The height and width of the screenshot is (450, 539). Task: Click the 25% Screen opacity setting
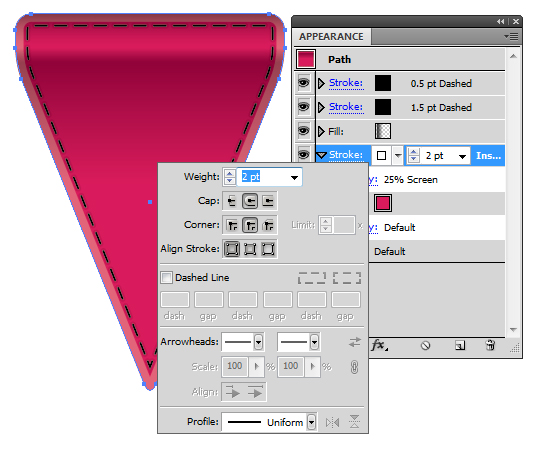[x=411, y=180]
